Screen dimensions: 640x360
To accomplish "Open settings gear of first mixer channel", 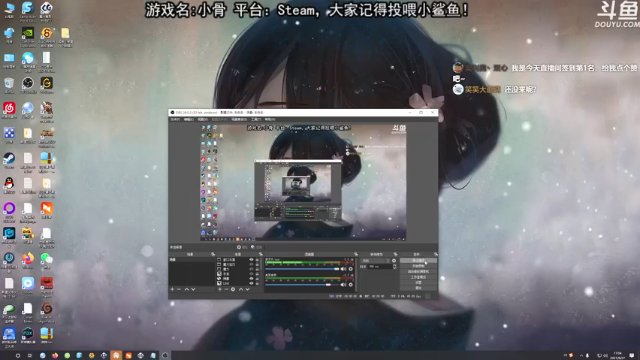I will 351,269.
